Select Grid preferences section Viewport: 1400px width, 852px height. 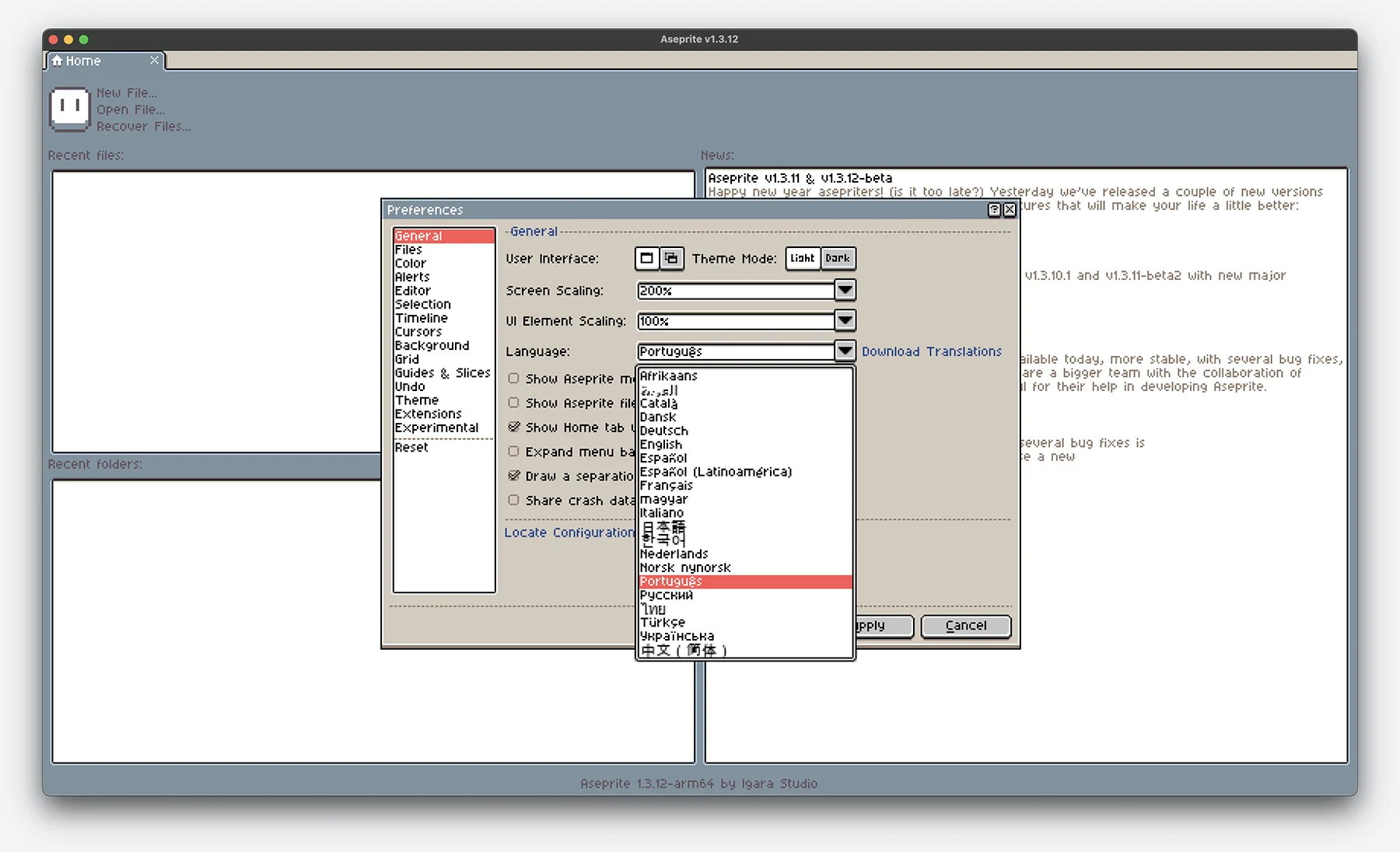tap(444, 359)
